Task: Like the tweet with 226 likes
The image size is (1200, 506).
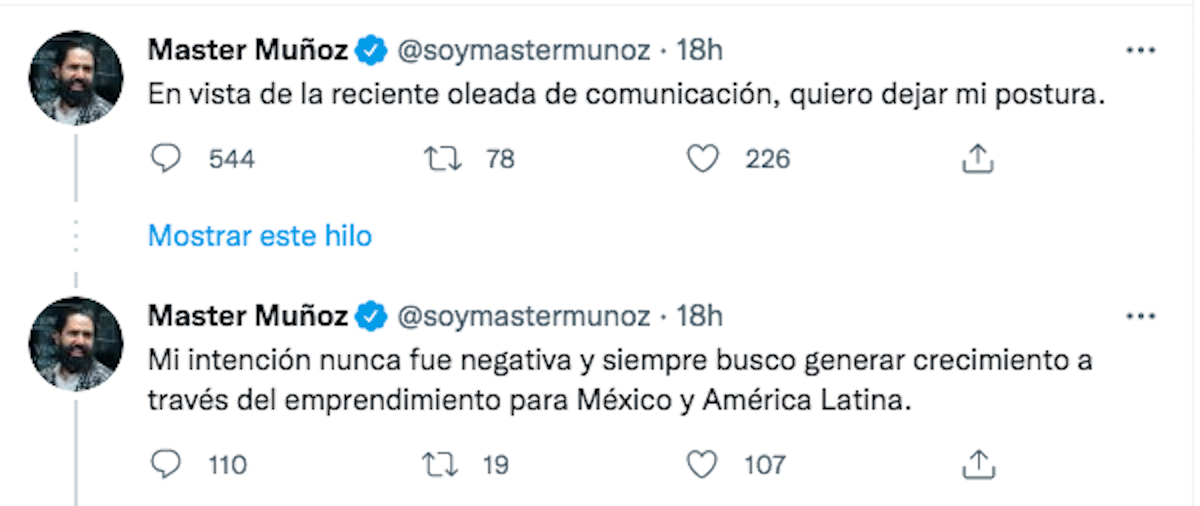Action: (x=704, y=159)
